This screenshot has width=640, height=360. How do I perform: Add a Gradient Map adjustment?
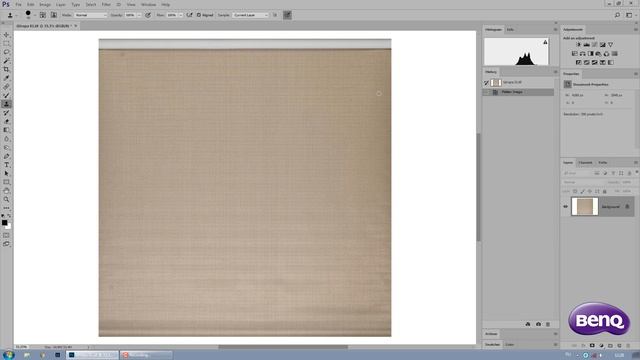tap(611, 62)
